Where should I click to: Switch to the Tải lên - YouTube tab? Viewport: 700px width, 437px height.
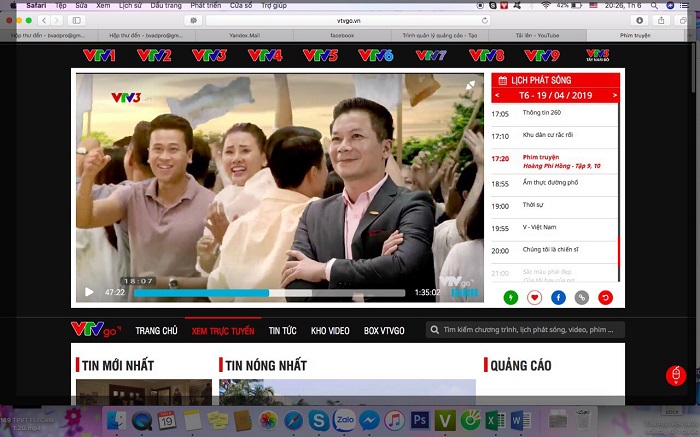(x=538, y=35)
